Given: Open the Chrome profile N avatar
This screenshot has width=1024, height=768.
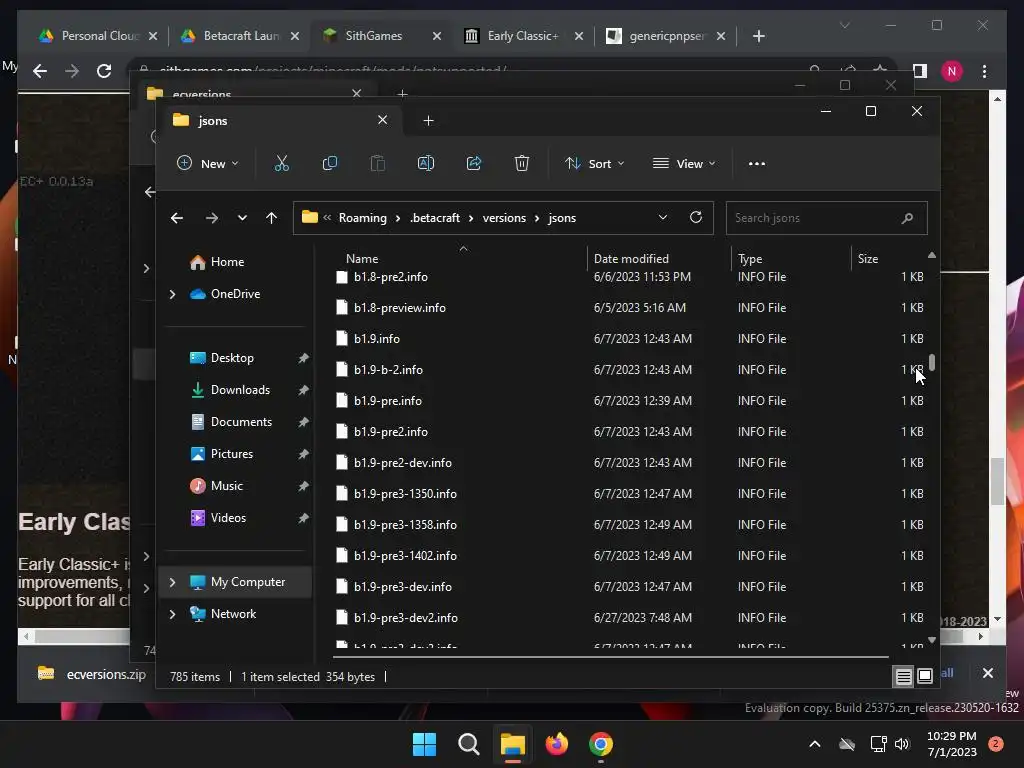Looking at the screenshot, I should tap(952, 71).
